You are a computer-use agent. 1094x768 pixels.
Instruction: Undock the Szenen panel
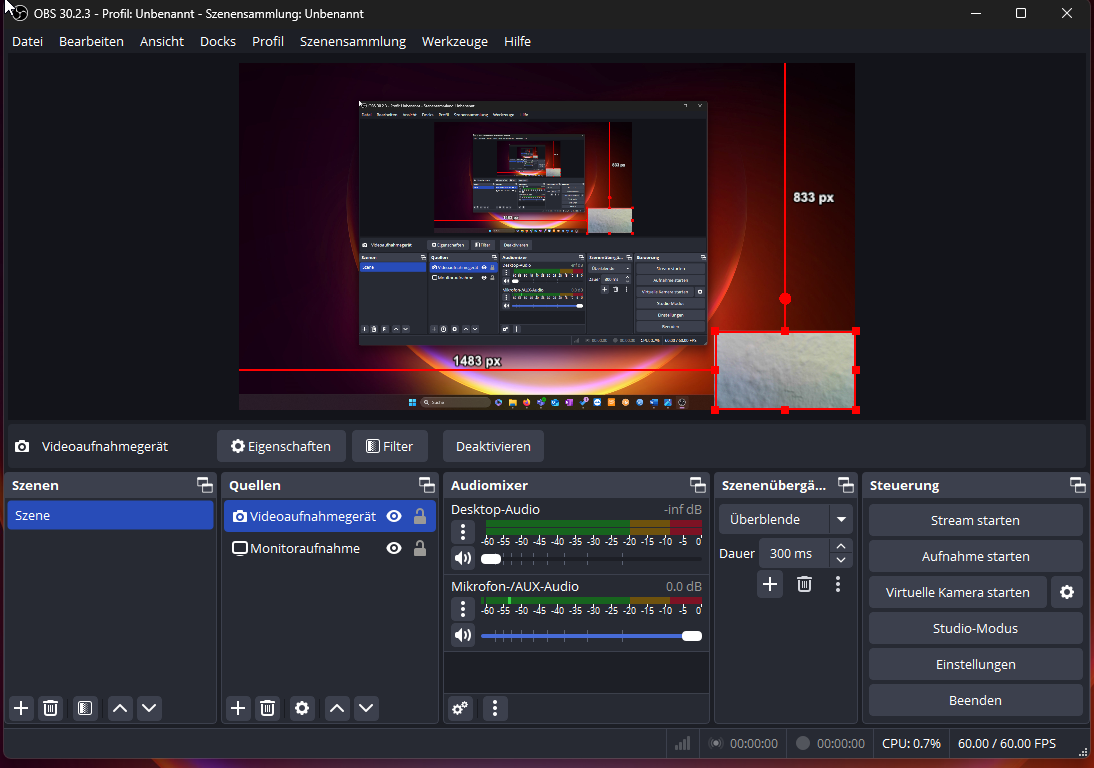[204, 485]
